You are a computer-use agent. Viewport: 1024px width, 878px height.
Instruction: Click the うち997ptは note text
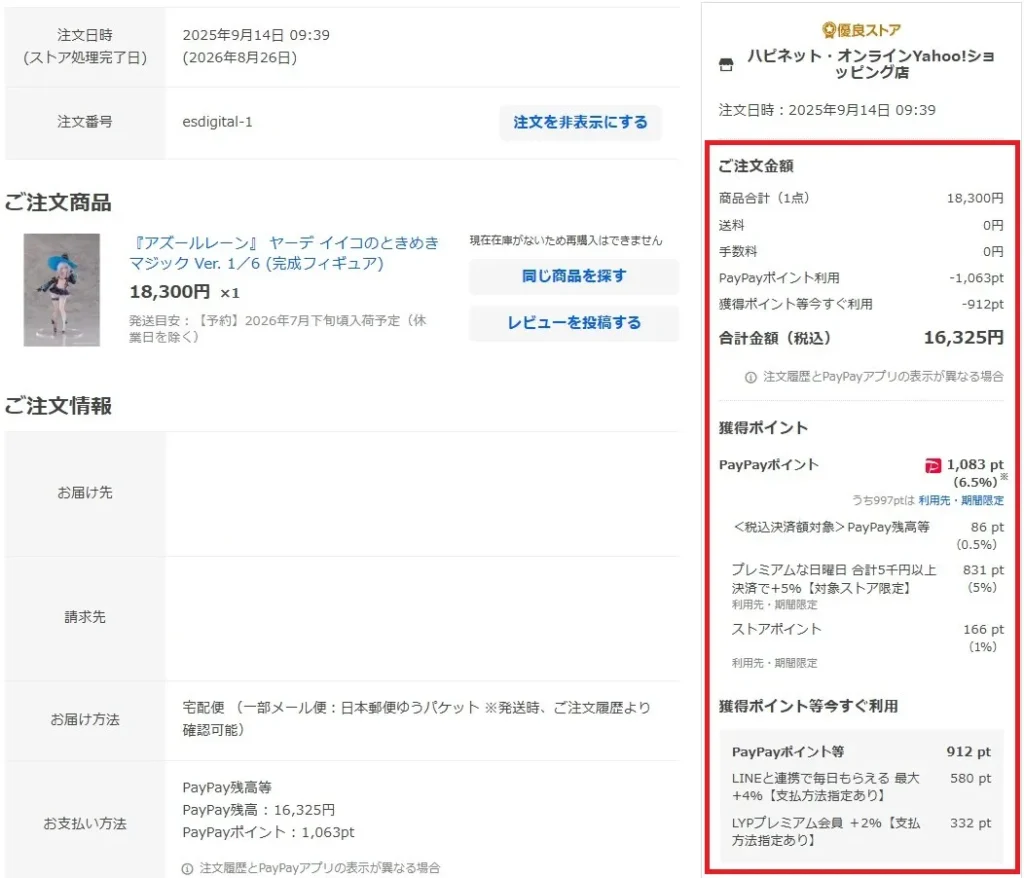tap(884, 500)
